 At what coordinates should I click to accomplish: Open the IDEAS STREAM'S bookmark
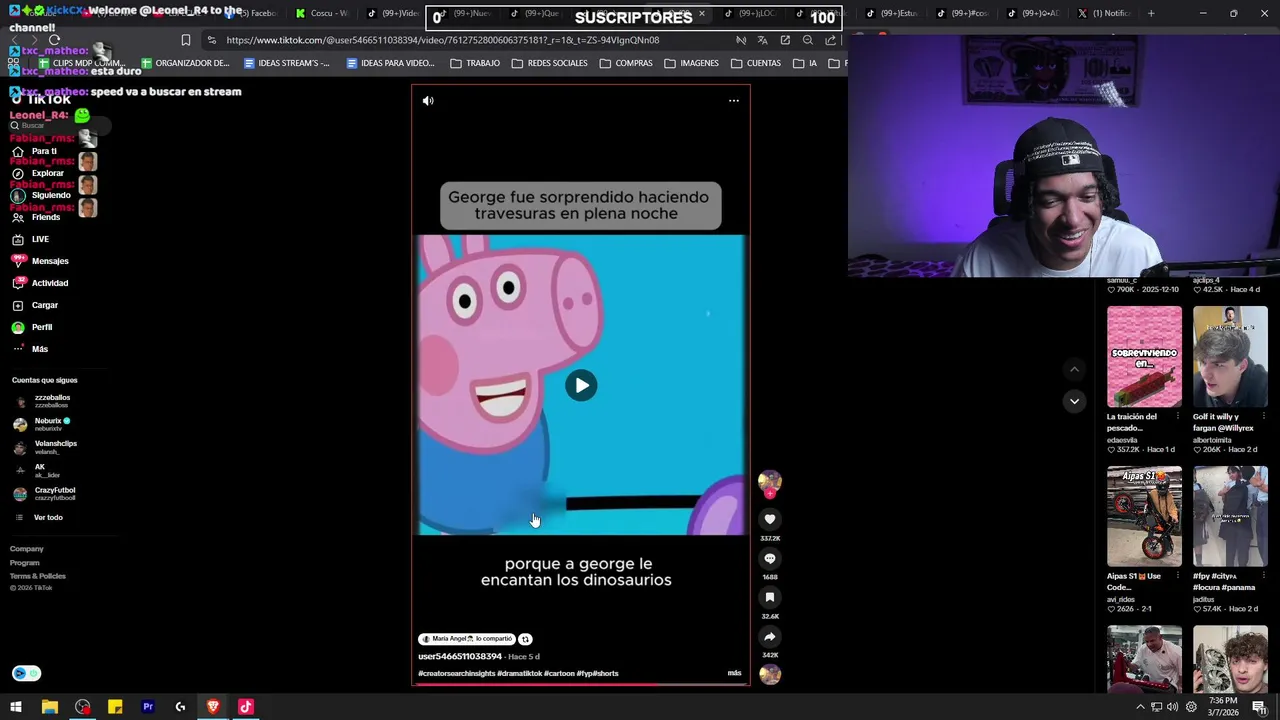(x=286, y=63)
